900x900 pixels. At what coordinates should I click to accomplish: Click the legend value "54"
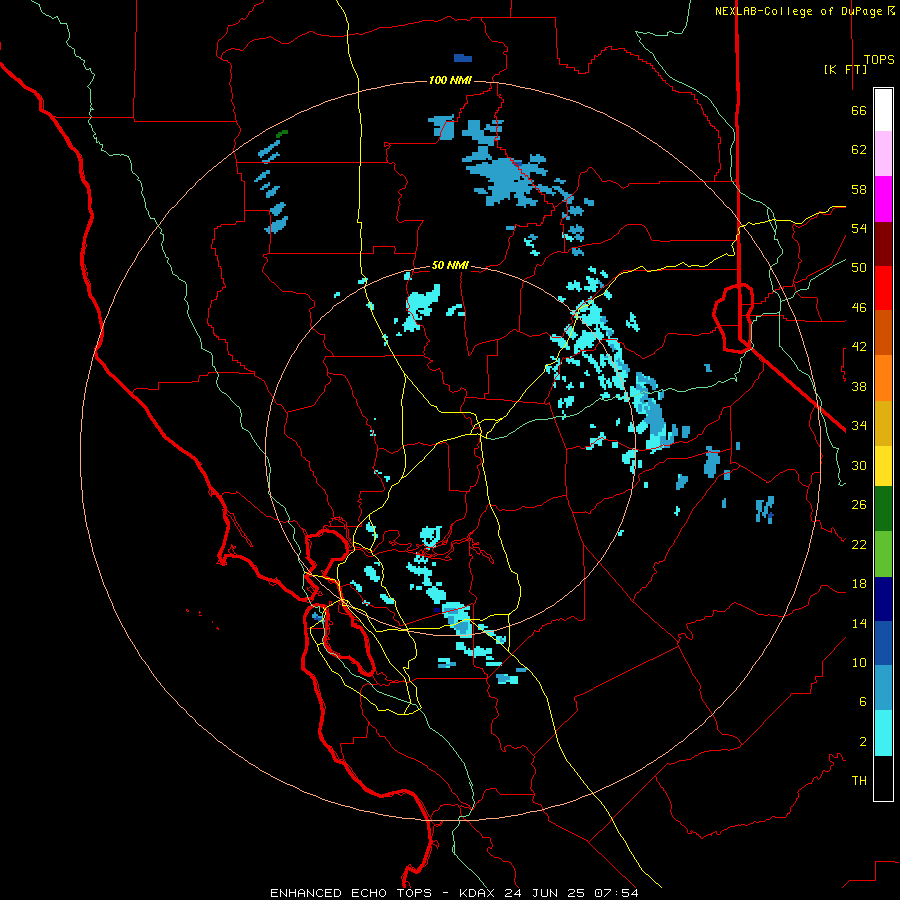click(x=859, y=228)
